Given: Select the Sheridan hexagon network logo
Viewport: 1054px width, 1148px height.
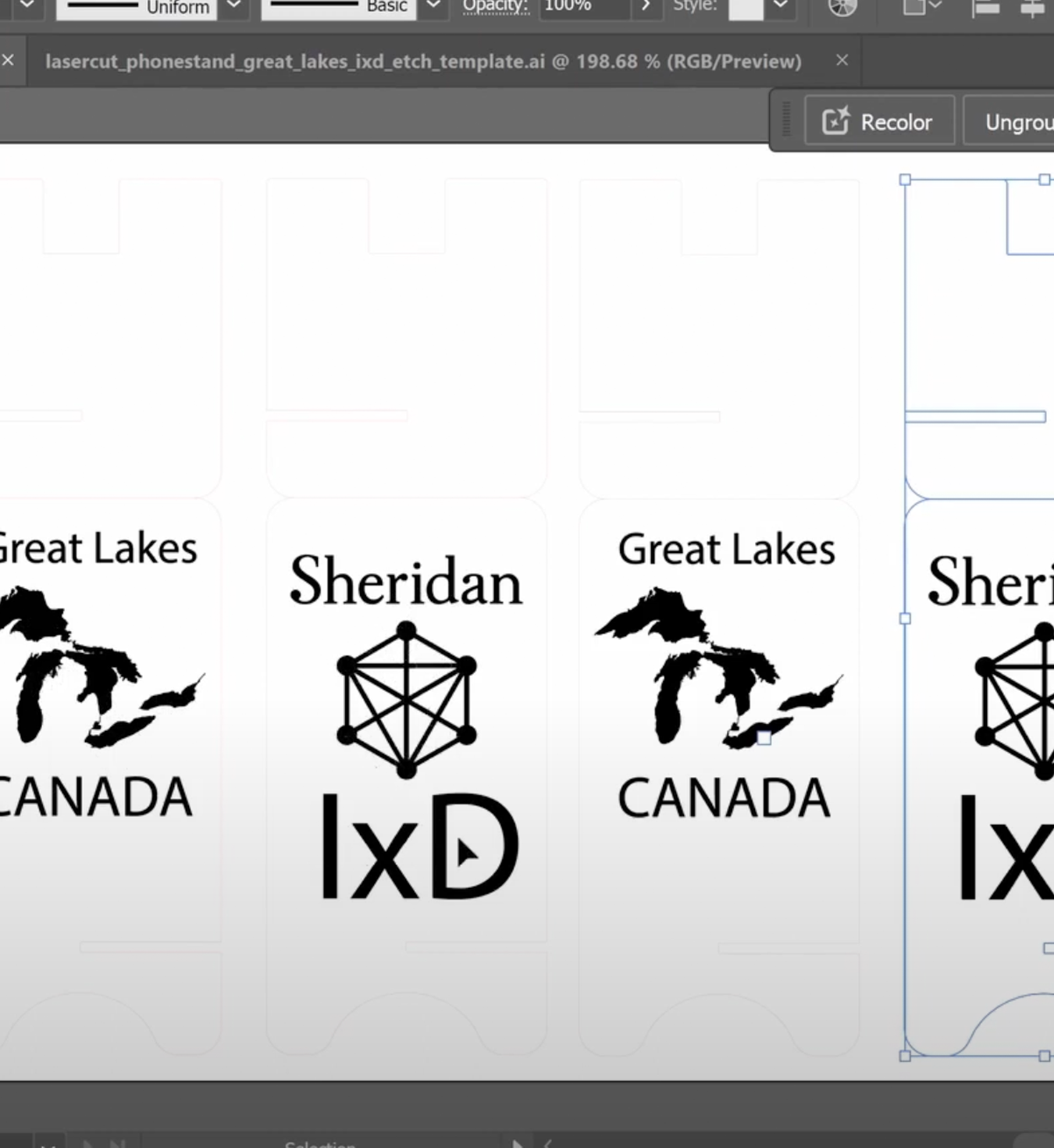Looking at the screenshot, I should 406,700.
